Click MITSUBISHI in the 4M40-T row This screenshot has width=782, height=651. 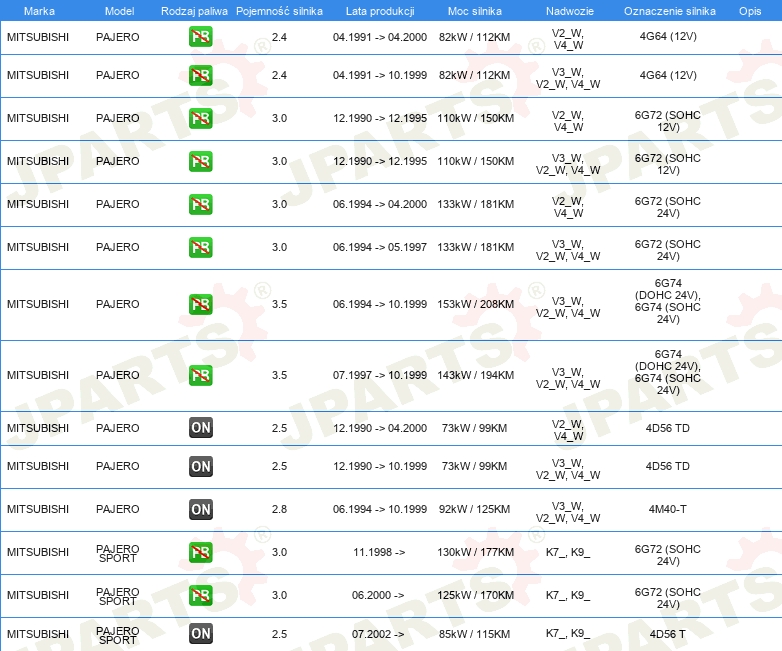(38, 509)
